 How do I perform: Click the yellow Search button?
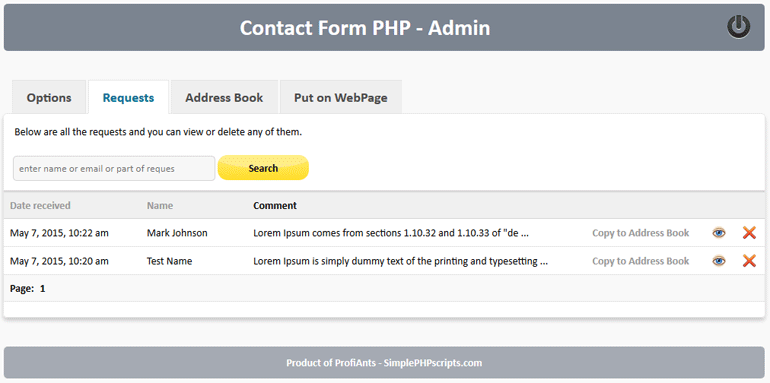(x=263, y=168)
